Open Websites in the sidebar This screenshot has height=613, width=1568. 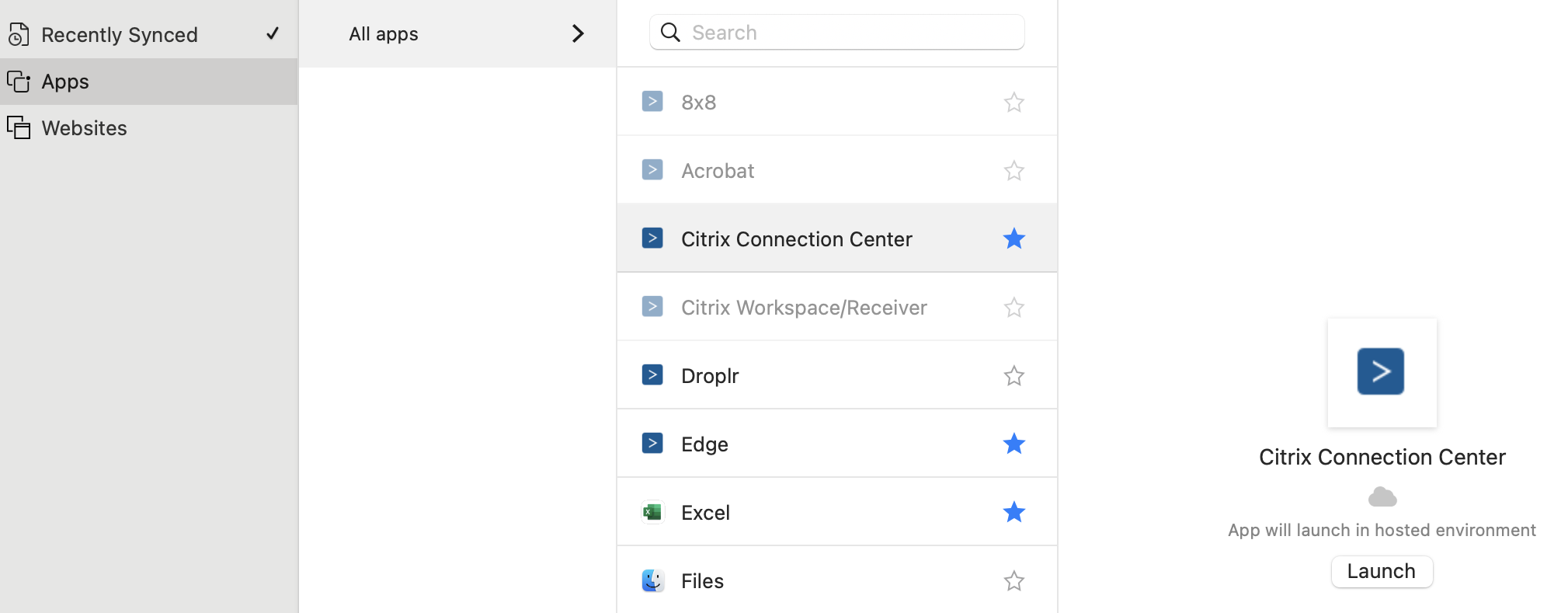pyautogui.click(x=148, y=128)
